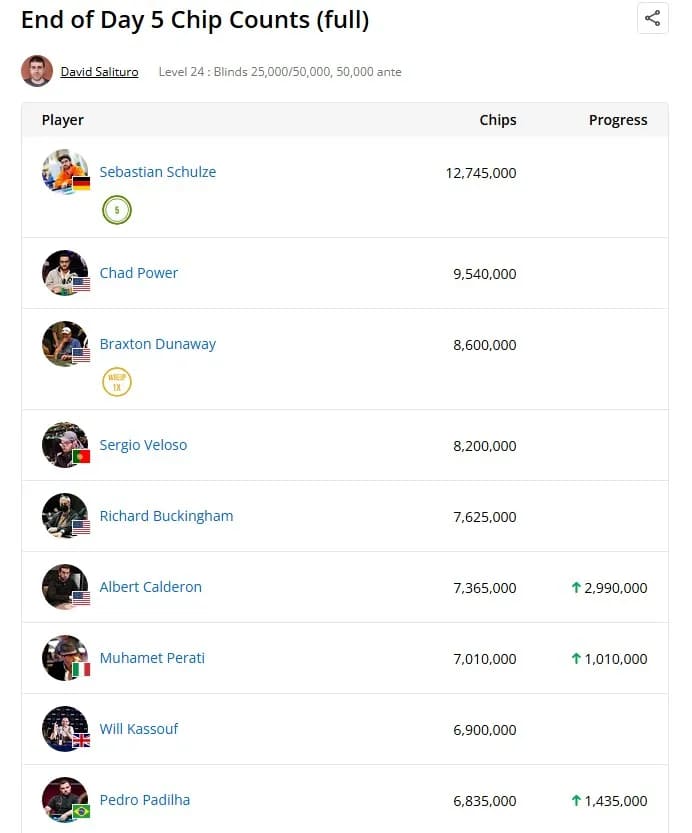Open Chad Power's player link
The image size is (692, 833).
pos(139,273)
